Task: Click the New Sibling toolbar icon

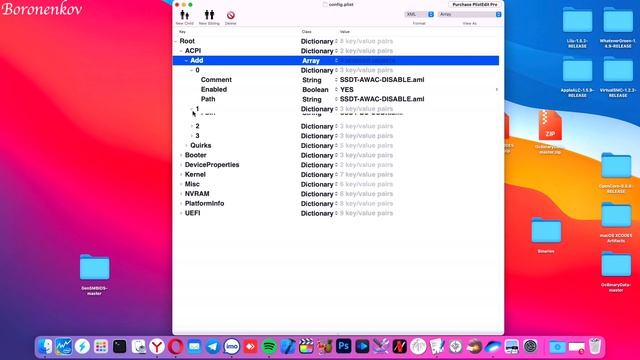Action: (209, 16)
